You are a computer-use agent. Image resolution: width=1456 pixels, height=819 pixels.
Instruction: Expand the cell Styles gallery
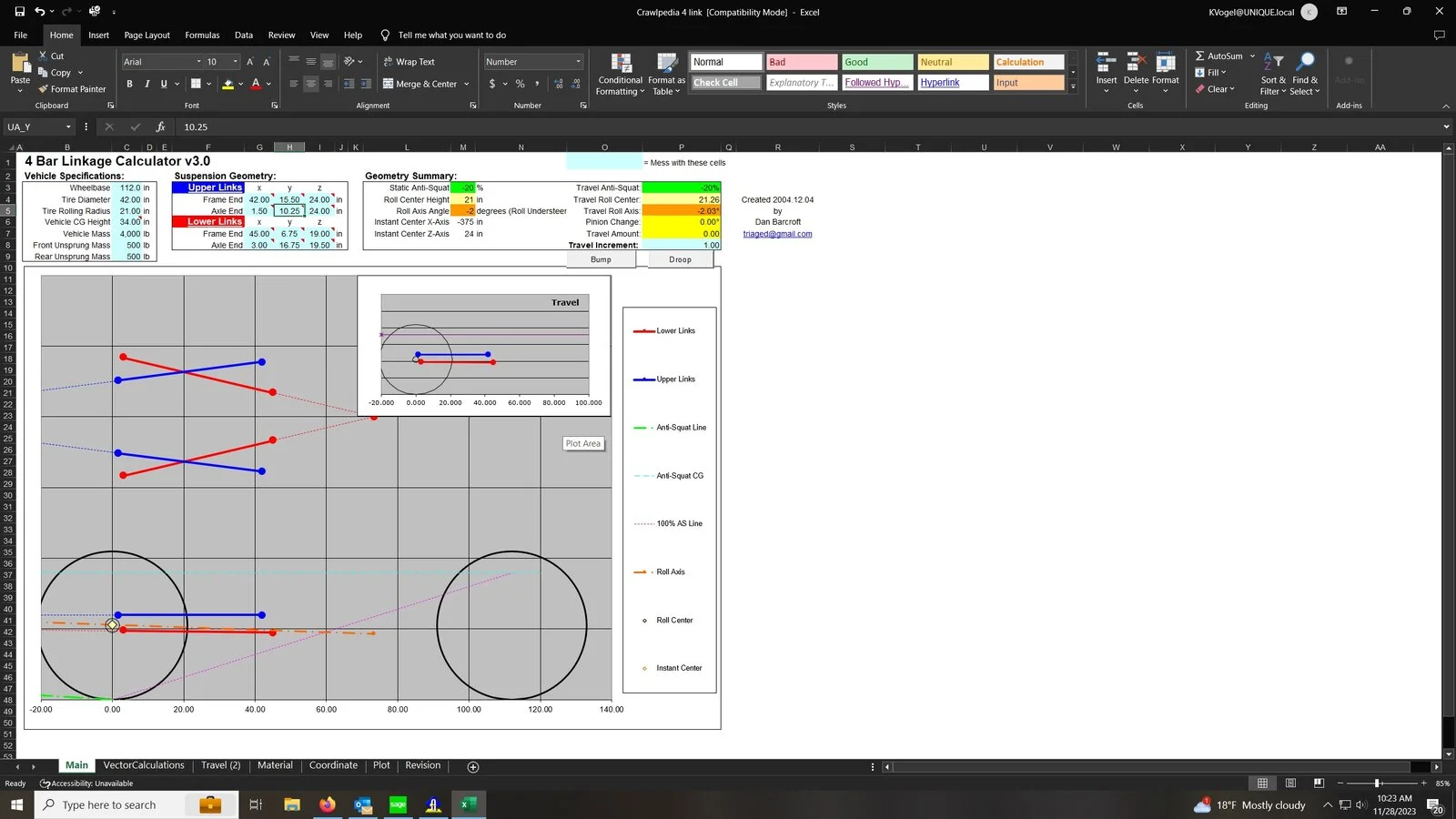(1074, 87)
